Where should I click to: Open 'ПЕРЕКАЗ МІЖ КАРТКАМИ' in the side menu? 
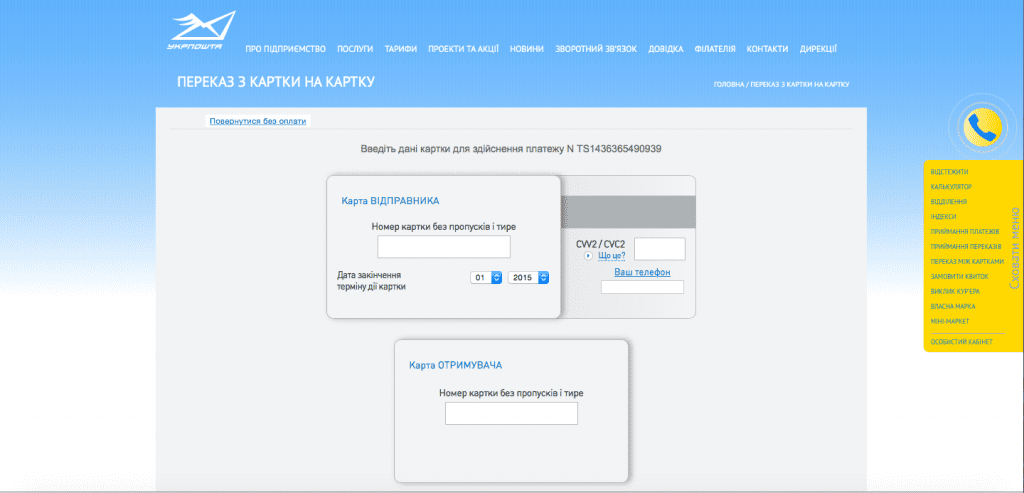(967, 261)
